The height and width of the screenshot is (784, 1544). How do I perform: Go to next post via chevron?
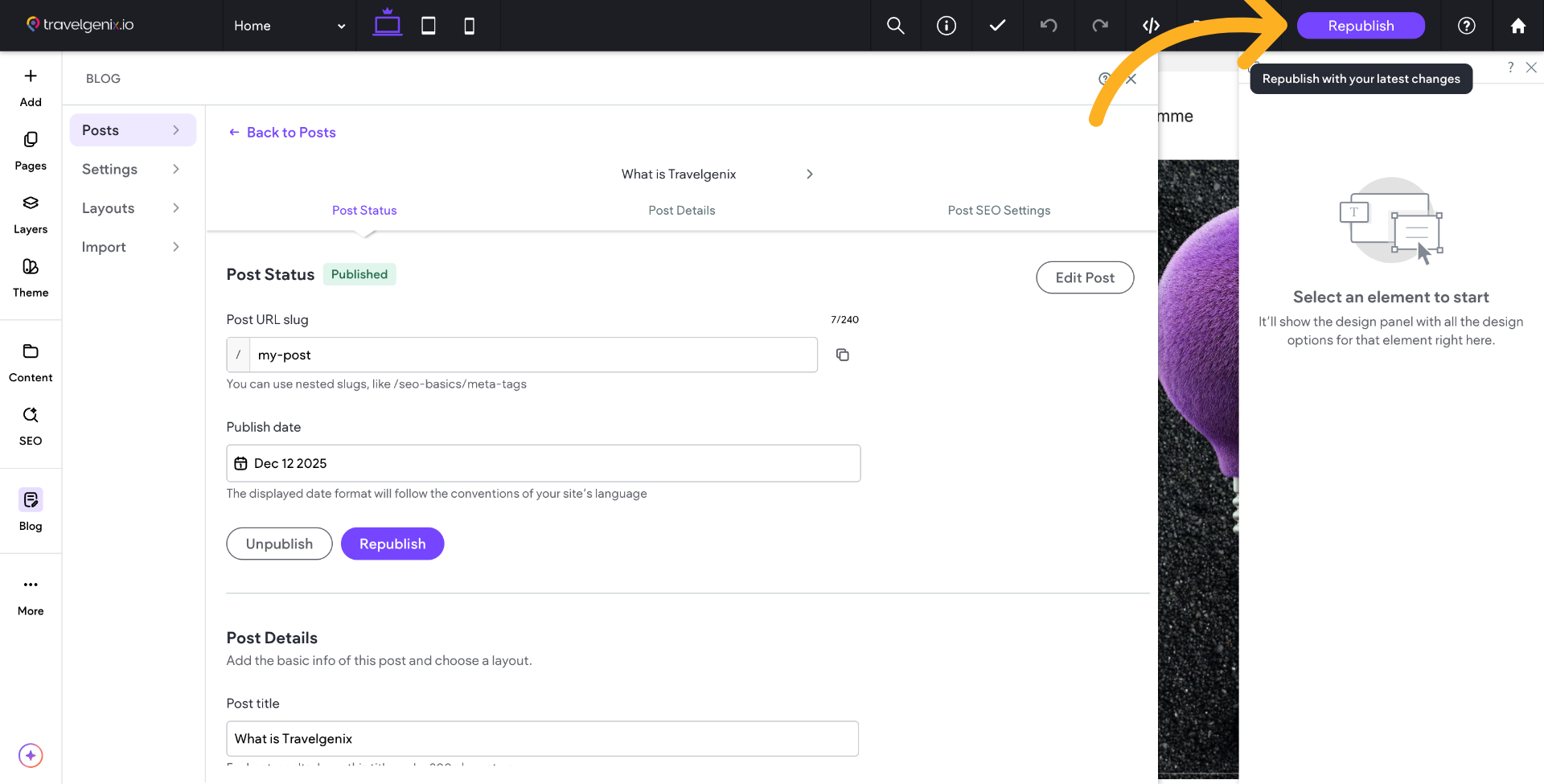[810, 174]
